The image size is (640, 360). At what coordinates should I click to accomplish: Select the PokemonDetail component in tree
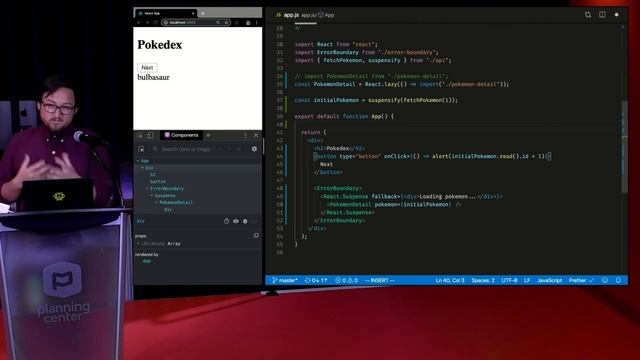pyautogui.click(x=176, y=202)
